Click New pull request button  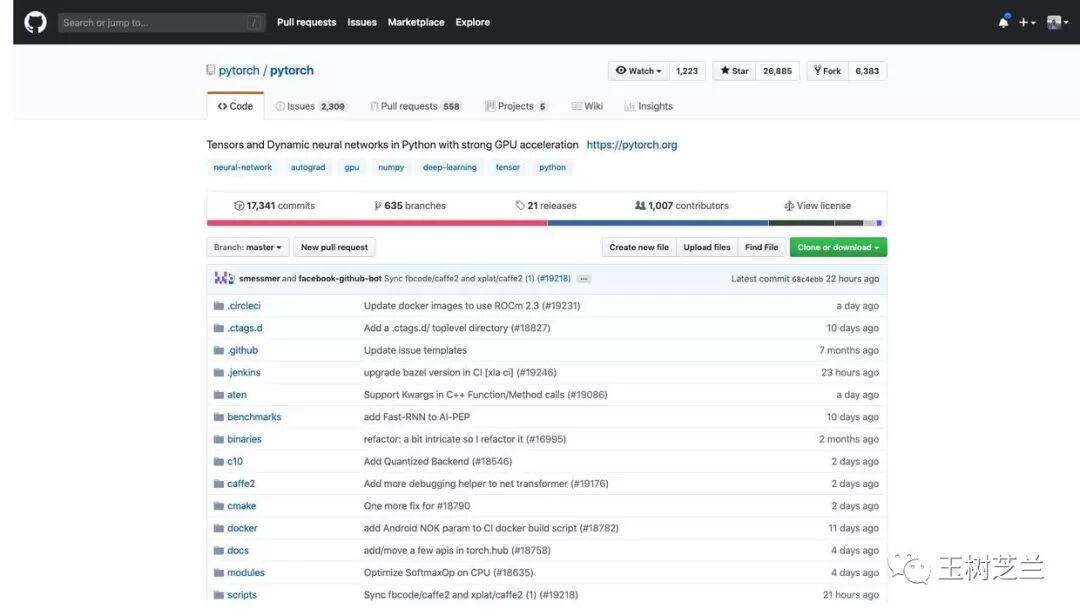334,247
